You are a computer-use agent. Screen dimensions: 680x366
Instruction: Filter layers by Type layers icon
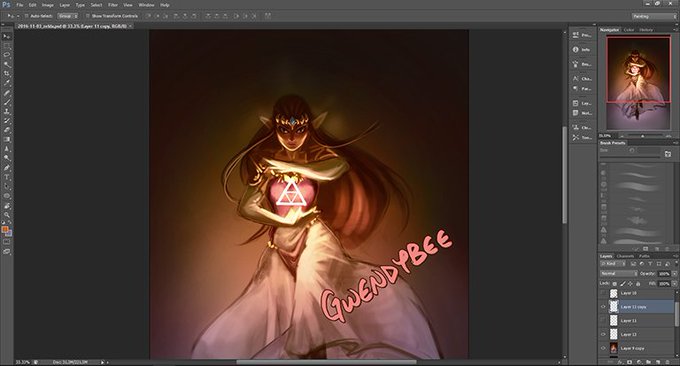click(650, 264)
